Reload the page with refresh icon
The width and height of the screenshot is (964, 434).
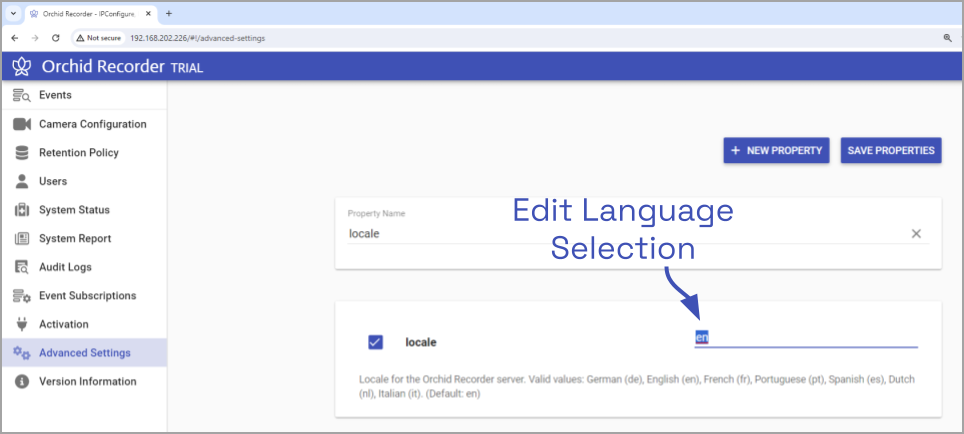55,38
